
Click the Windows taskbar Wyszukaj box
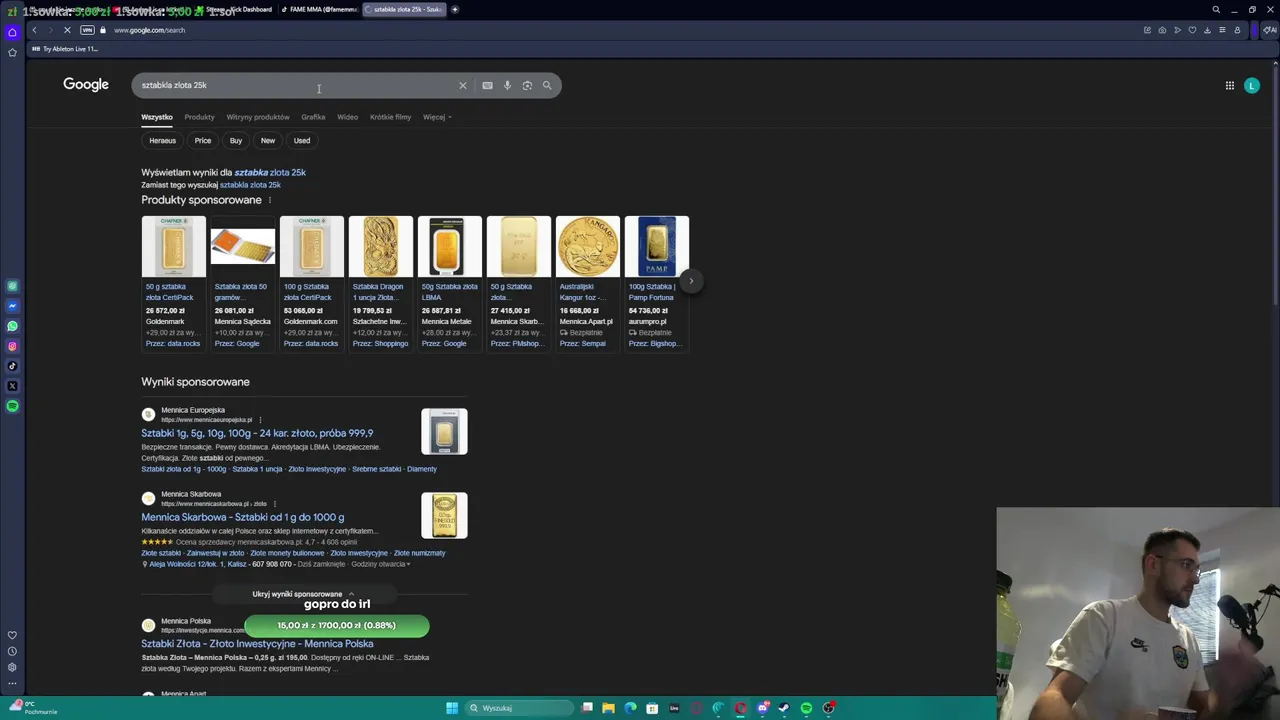click(x=520, y=708)
